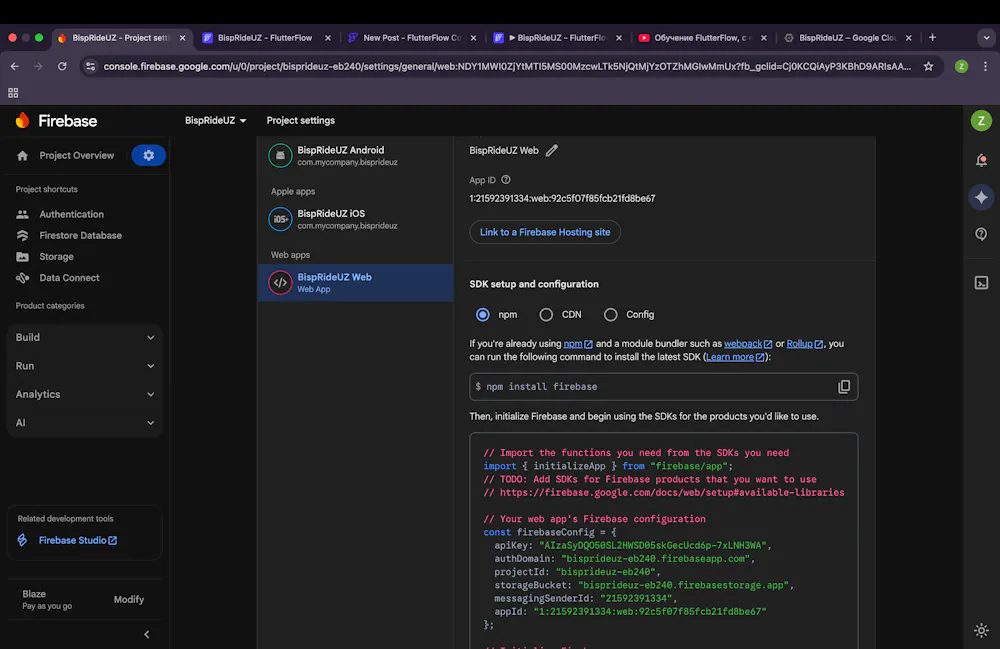Open the Cloud Shell terminal icon

[981, 283]
